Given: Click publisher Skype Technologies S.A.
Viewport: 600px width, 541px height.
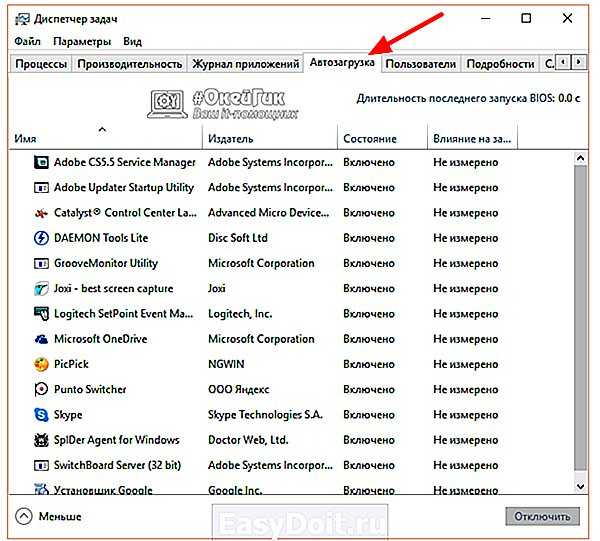Looking at the screenshot, I should (x=266, y=415).
